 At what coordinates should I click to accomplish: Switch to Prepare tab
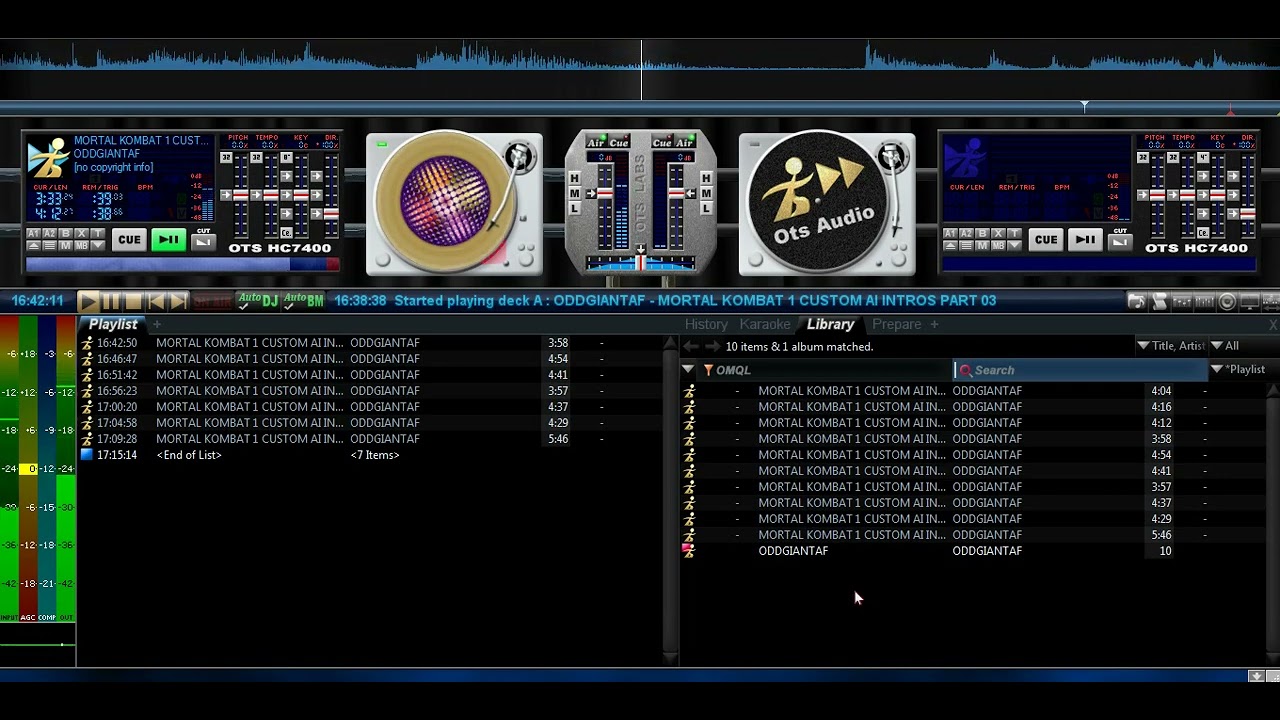896,324
